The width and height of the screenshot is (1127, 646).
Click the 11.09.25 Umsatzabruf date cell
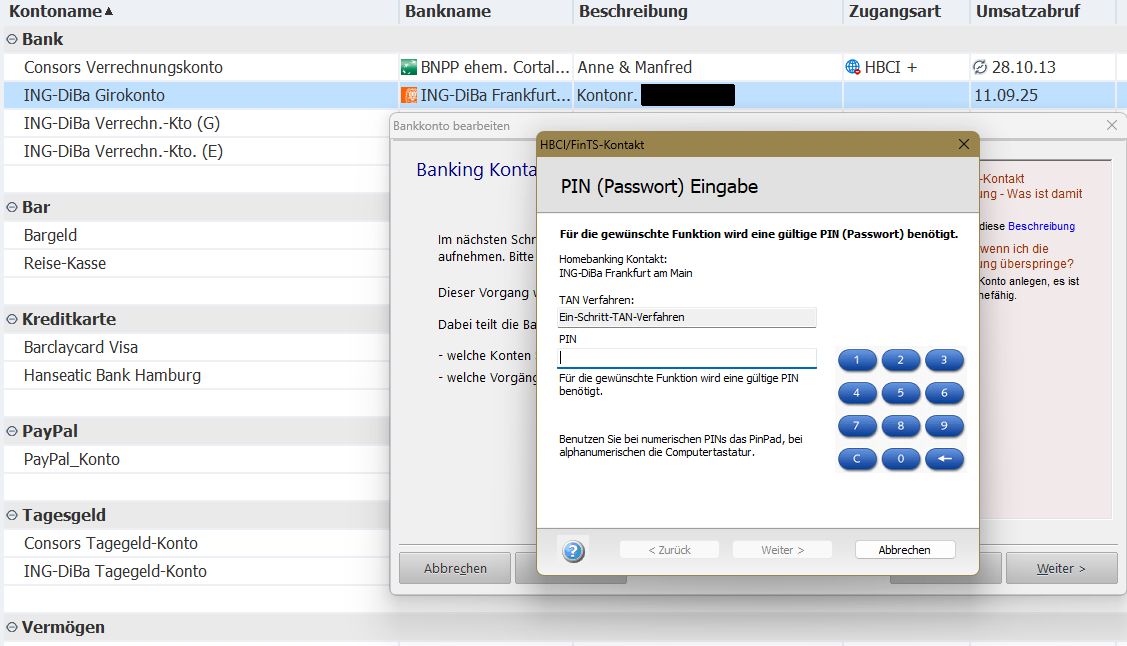coord(1043,95)
